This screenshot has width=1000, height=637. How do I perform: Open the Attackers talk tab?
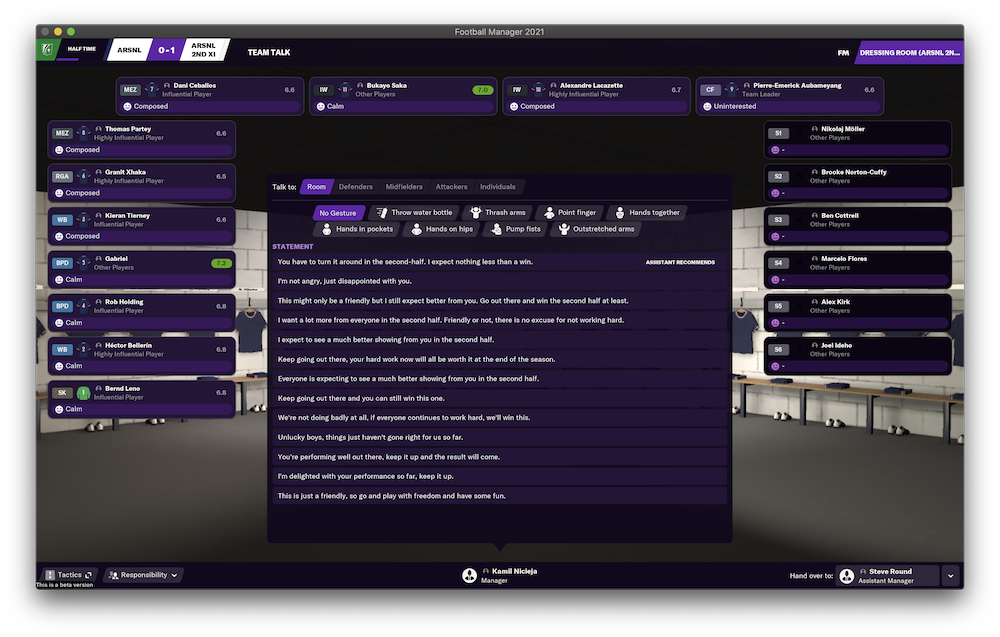451,187
